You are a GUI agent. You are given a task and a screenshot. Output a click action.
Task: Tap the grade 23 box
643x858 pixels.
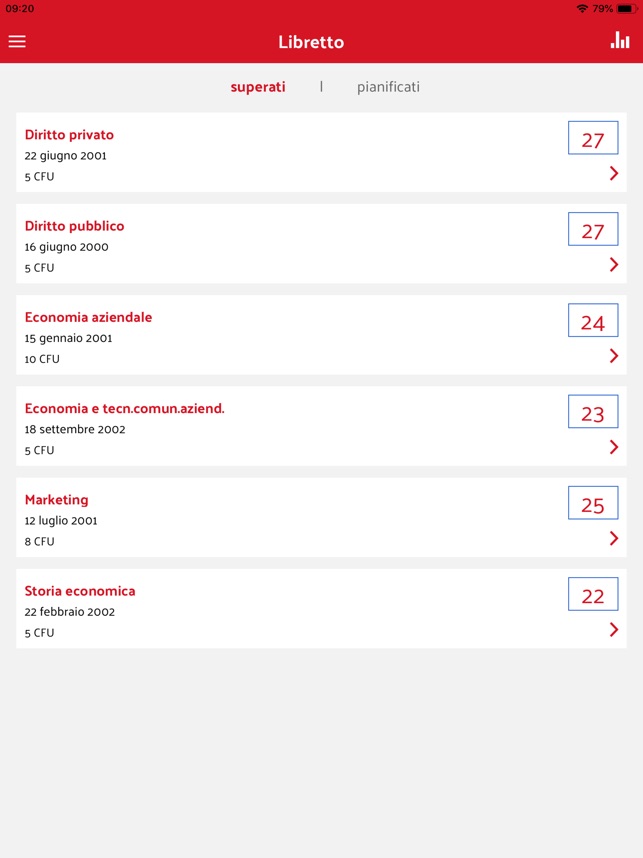pos(593,411)
